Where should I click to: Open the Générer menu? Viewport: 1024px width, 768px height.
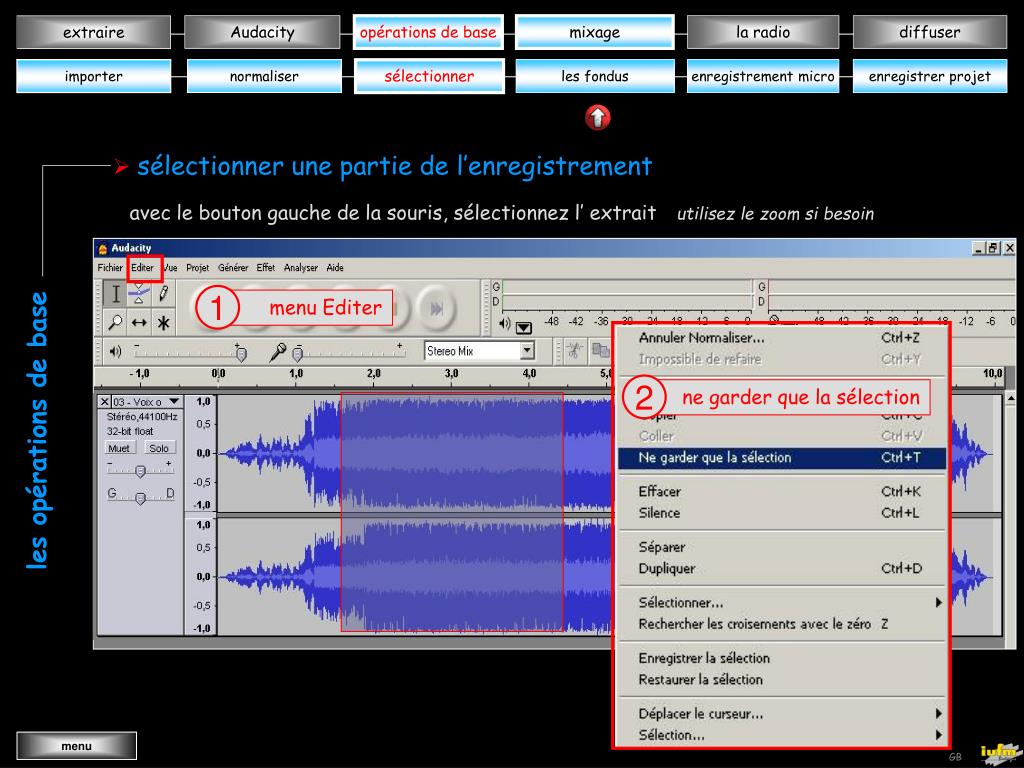coord(233,268)
